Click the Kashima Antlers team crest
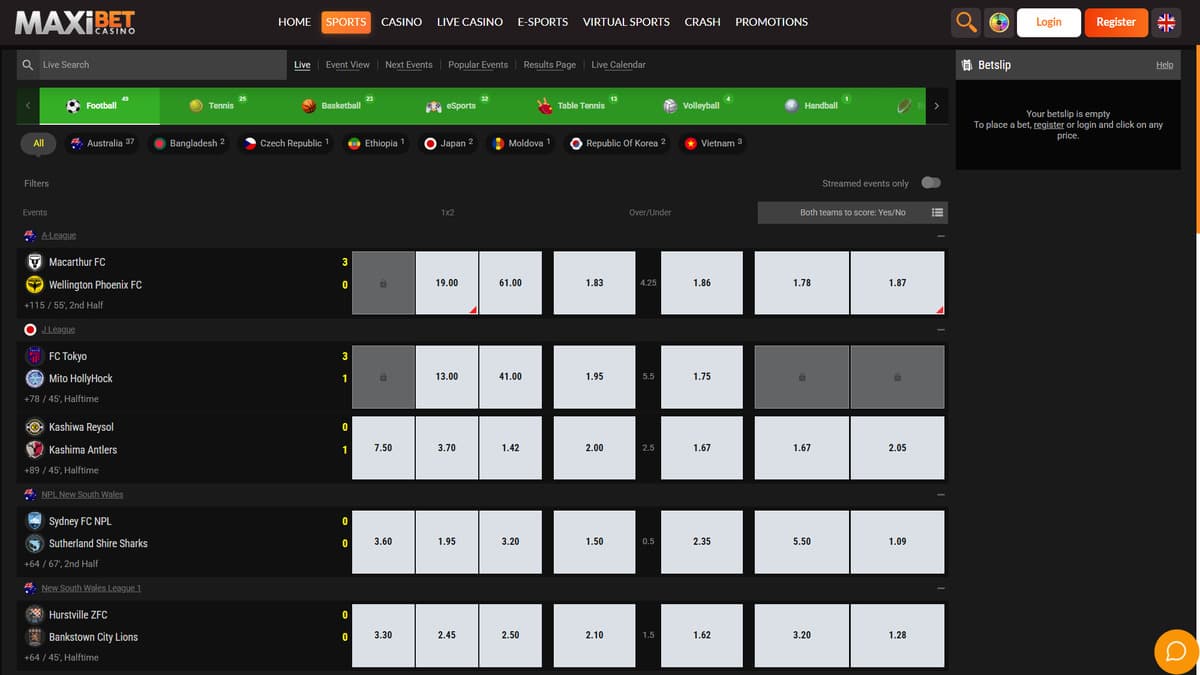Screen dimensions: 1200x675 point(34,450)
